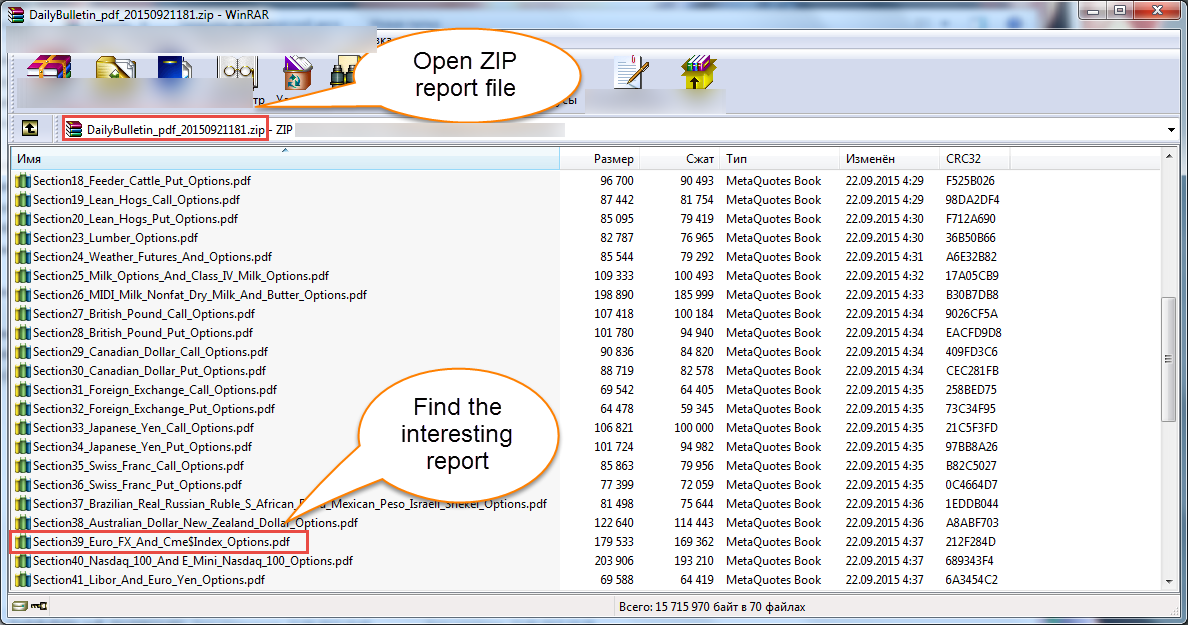Click the Delete files recycle bin icon
Viewport: 1188px width, 625px height.
[x=296, y=73]
